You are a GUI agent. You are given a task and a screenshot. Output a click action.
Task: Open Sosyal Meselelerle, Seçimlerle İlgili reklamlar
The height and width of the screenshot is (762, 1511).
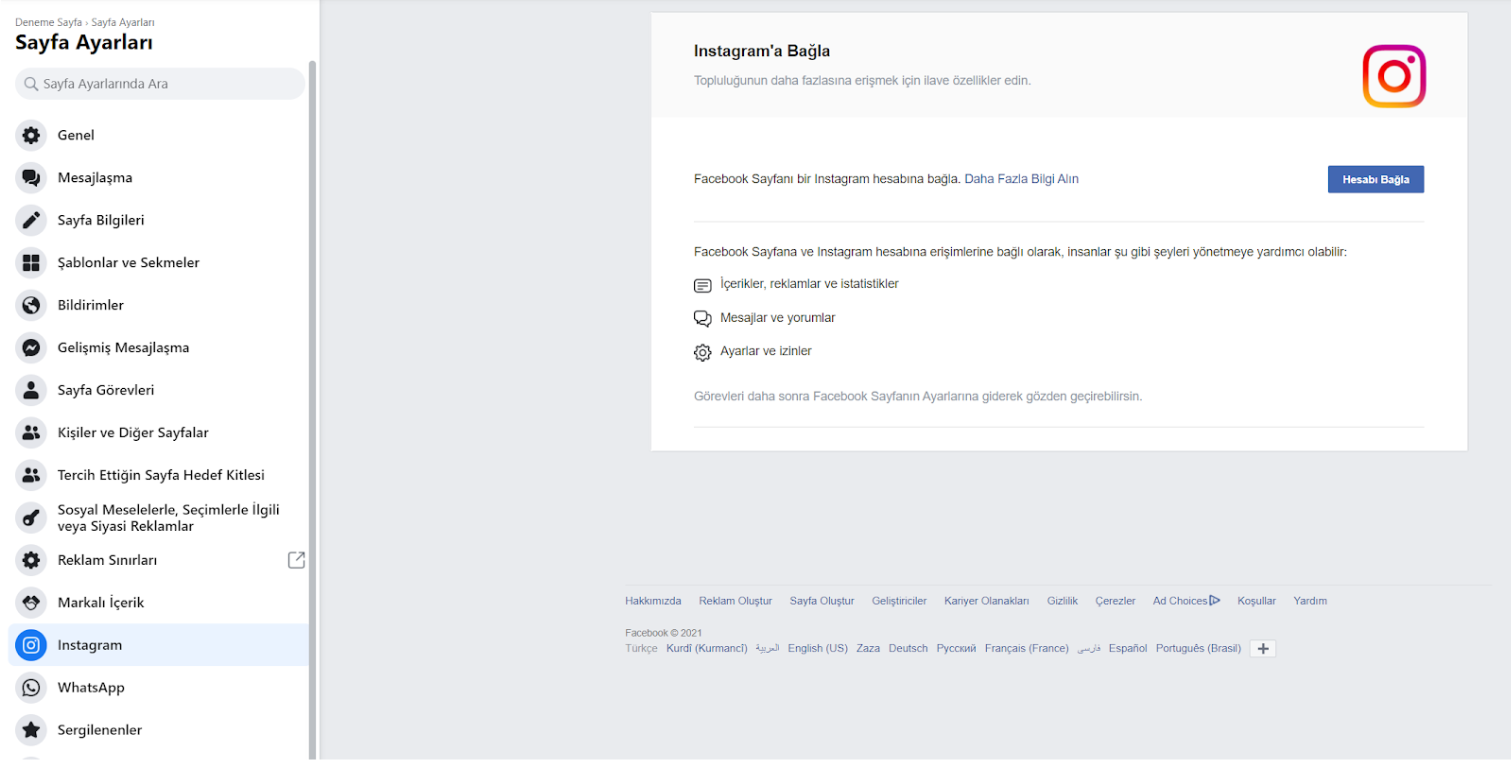click(158, 518)
